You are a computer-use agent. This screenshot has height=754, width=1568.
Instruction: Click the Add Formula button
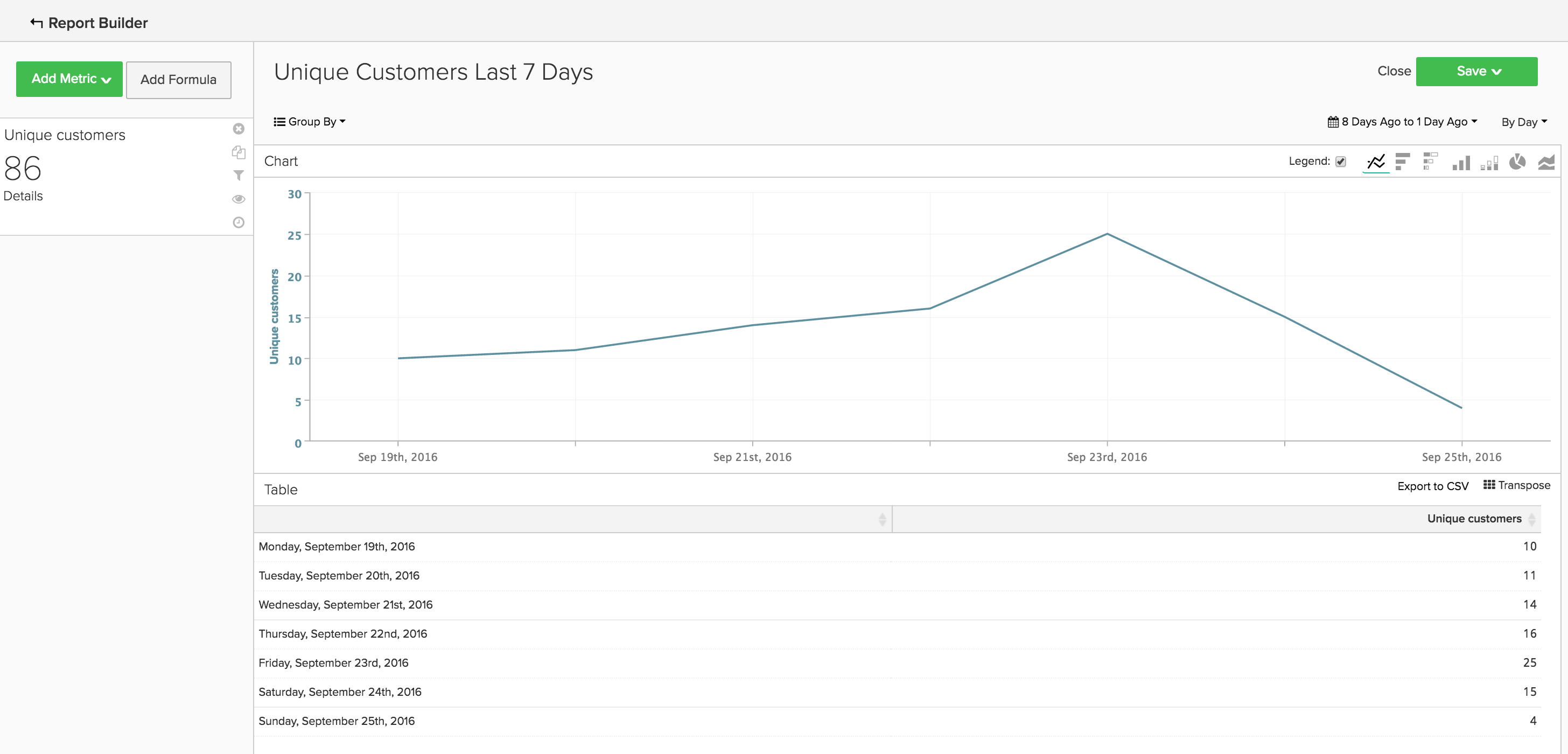178,80
